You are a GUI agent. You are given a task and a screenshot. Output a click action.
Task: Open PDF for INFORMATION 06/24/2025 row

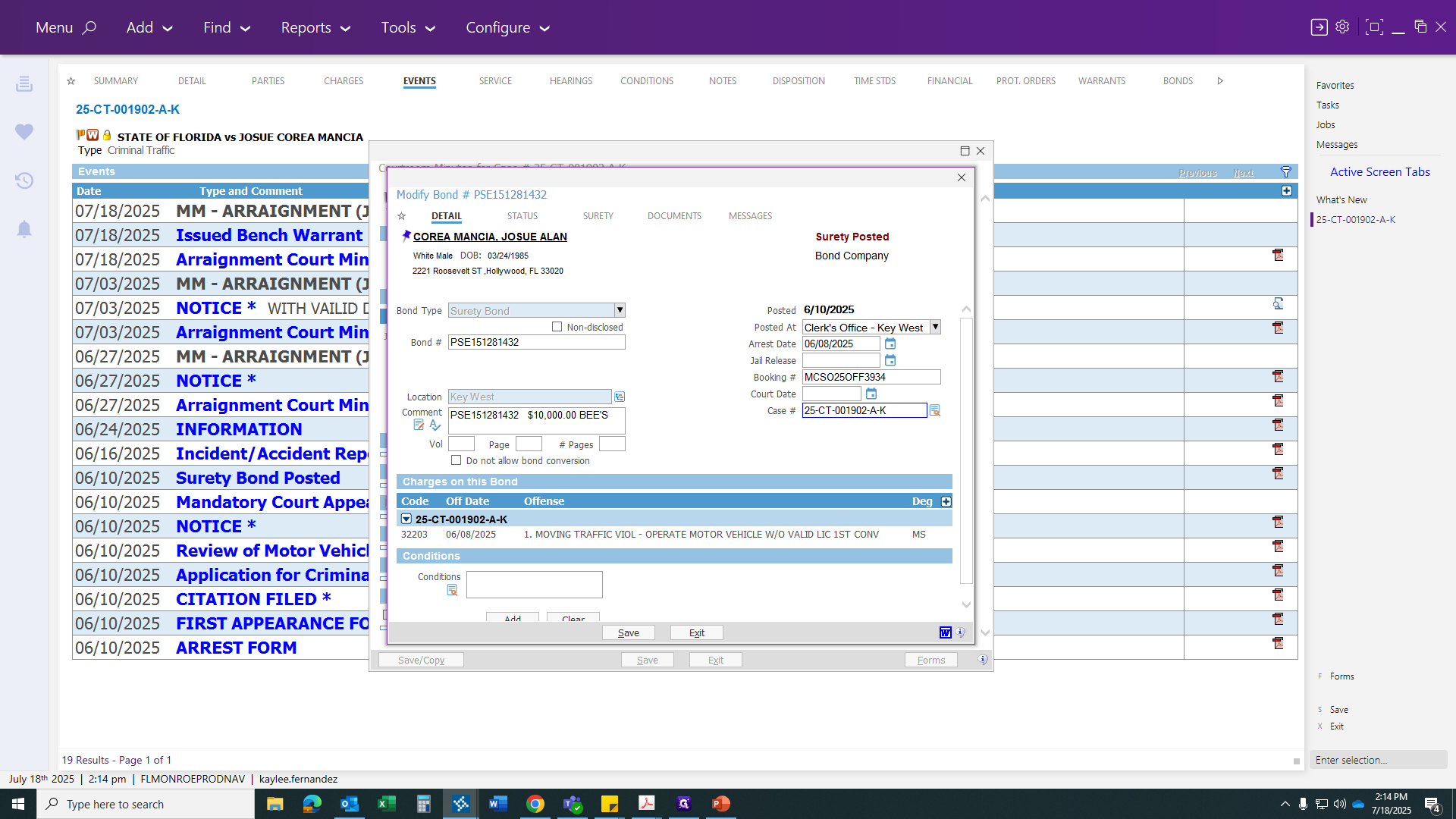[x=1278, y=425]
